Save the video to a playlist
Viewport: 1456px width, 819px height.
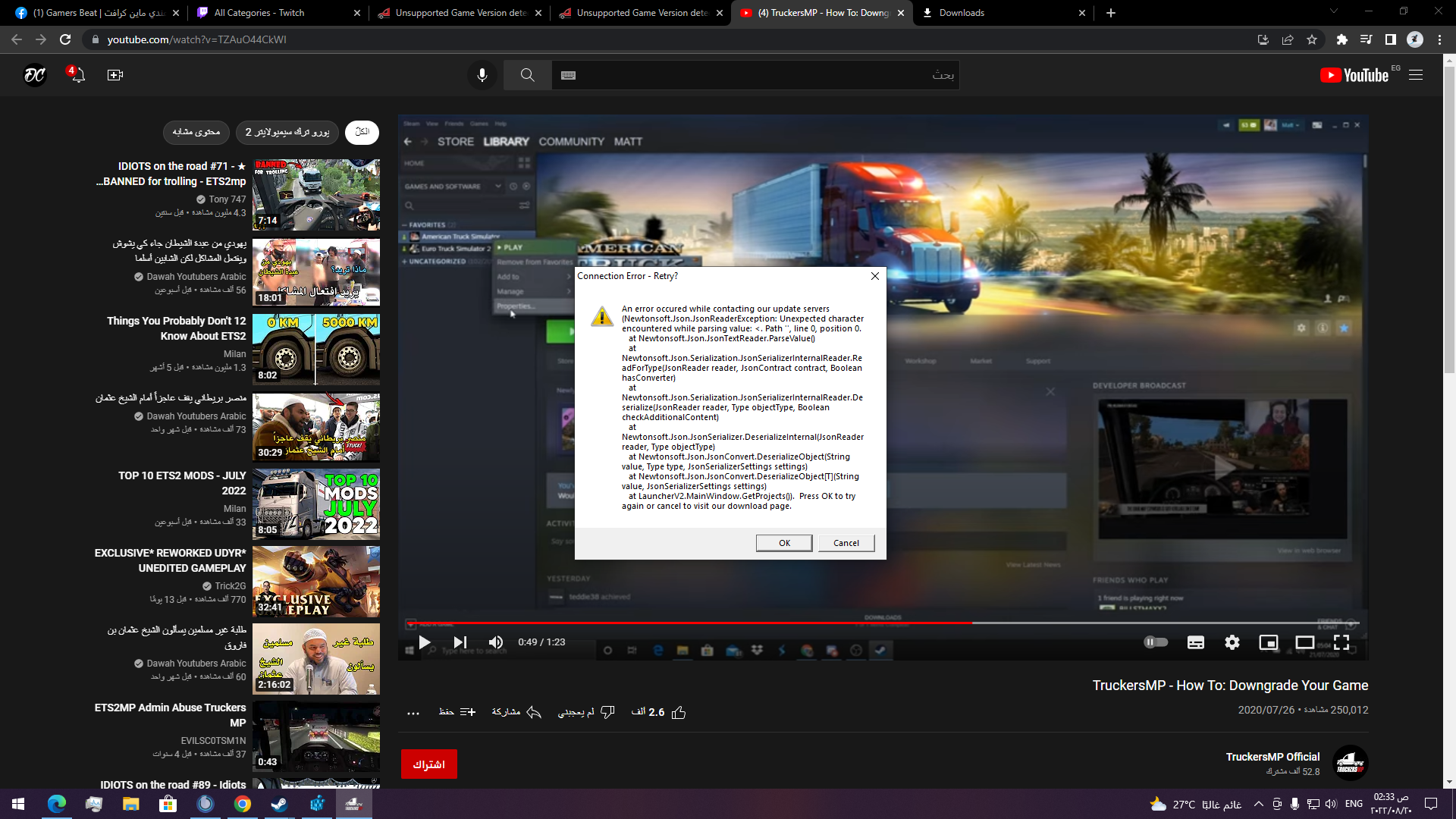point(457,712)
